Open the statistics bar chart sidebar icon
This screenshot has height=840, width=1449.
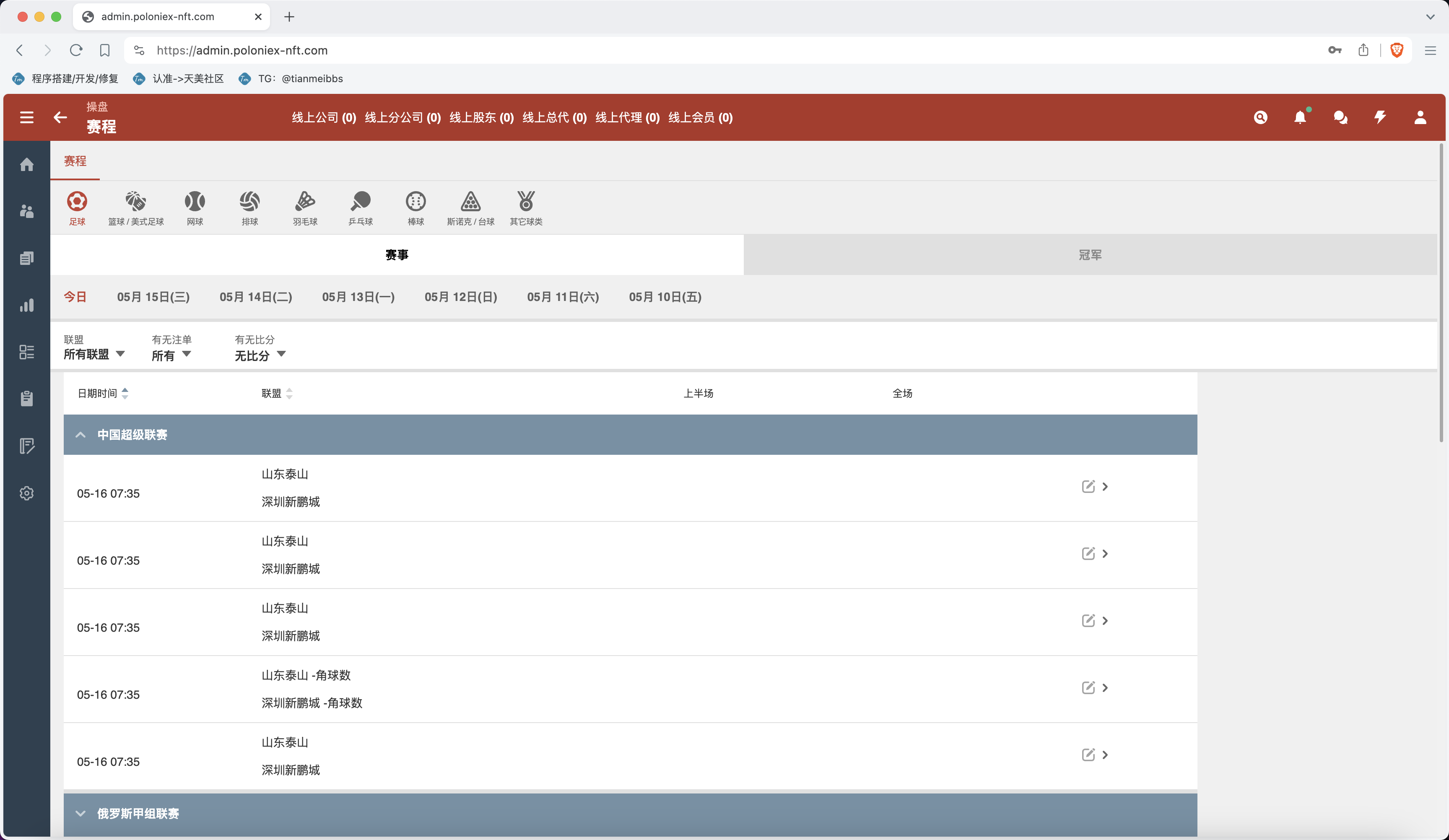coord(26,305)
